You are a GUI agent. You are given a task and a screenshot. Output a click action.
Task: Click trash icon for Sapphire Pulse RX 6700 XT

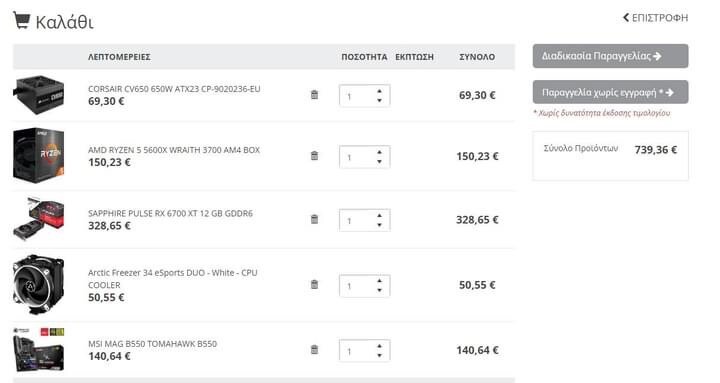pos(314,219)
